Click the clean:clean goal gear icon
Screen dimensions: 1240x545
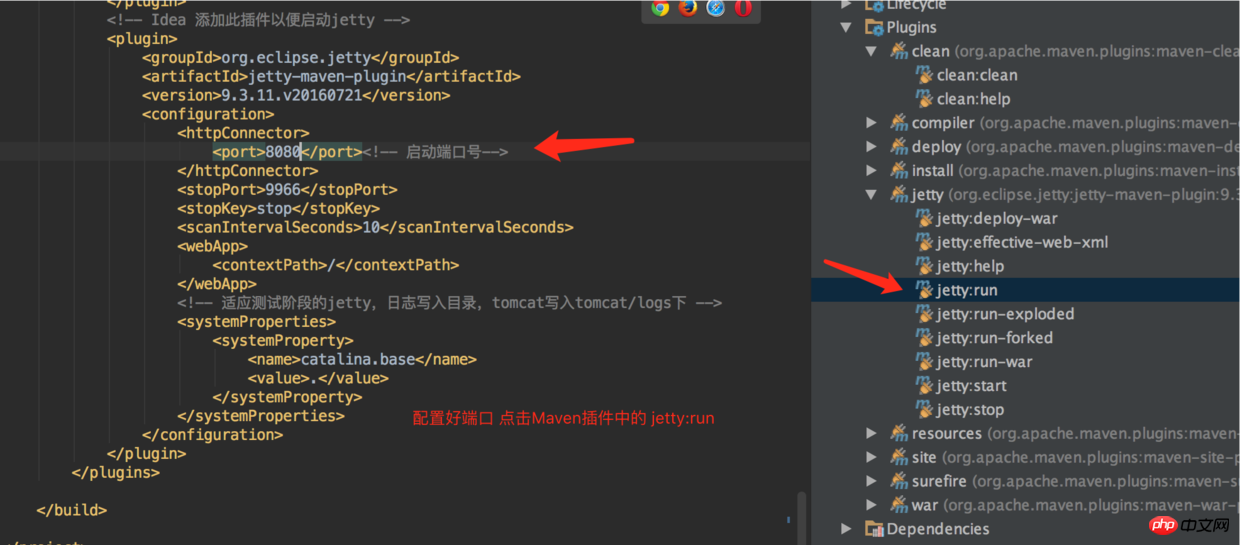tap(925, 75)
